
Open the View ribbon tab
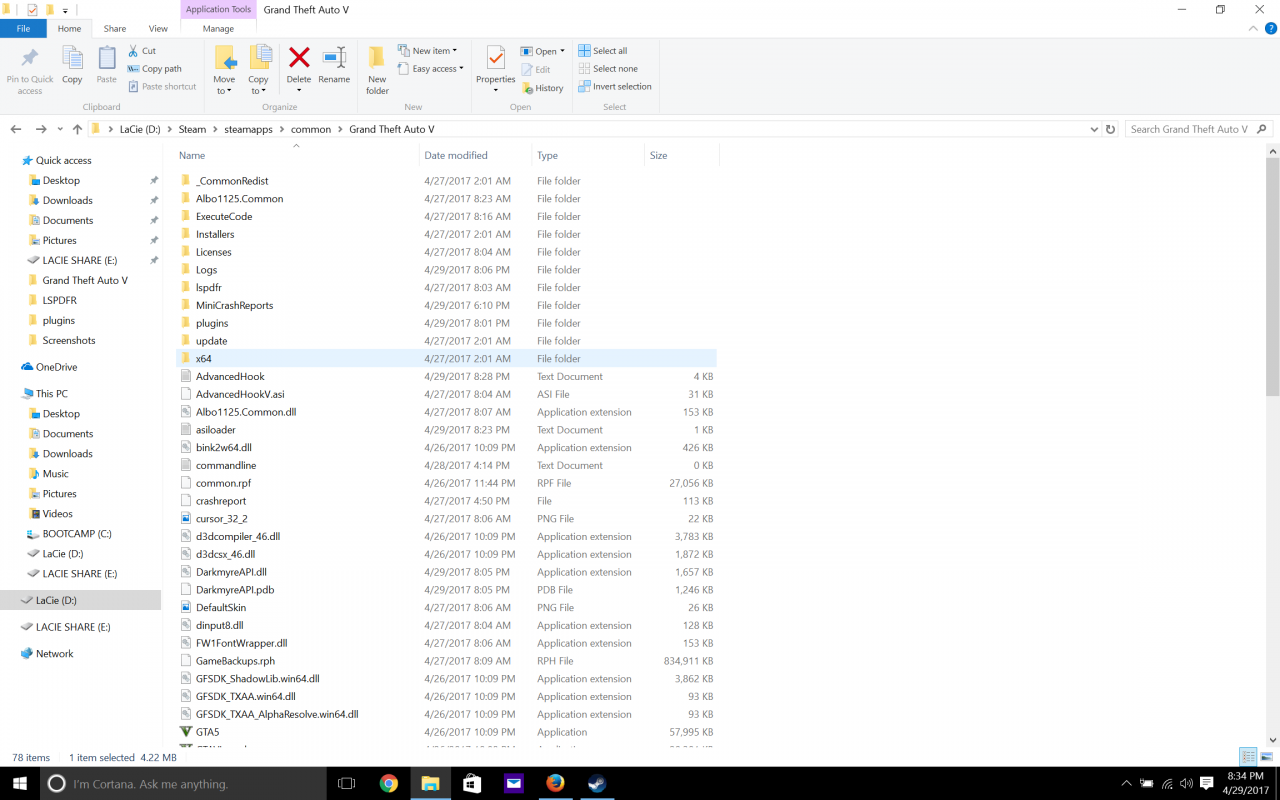[x=158, y=29]
